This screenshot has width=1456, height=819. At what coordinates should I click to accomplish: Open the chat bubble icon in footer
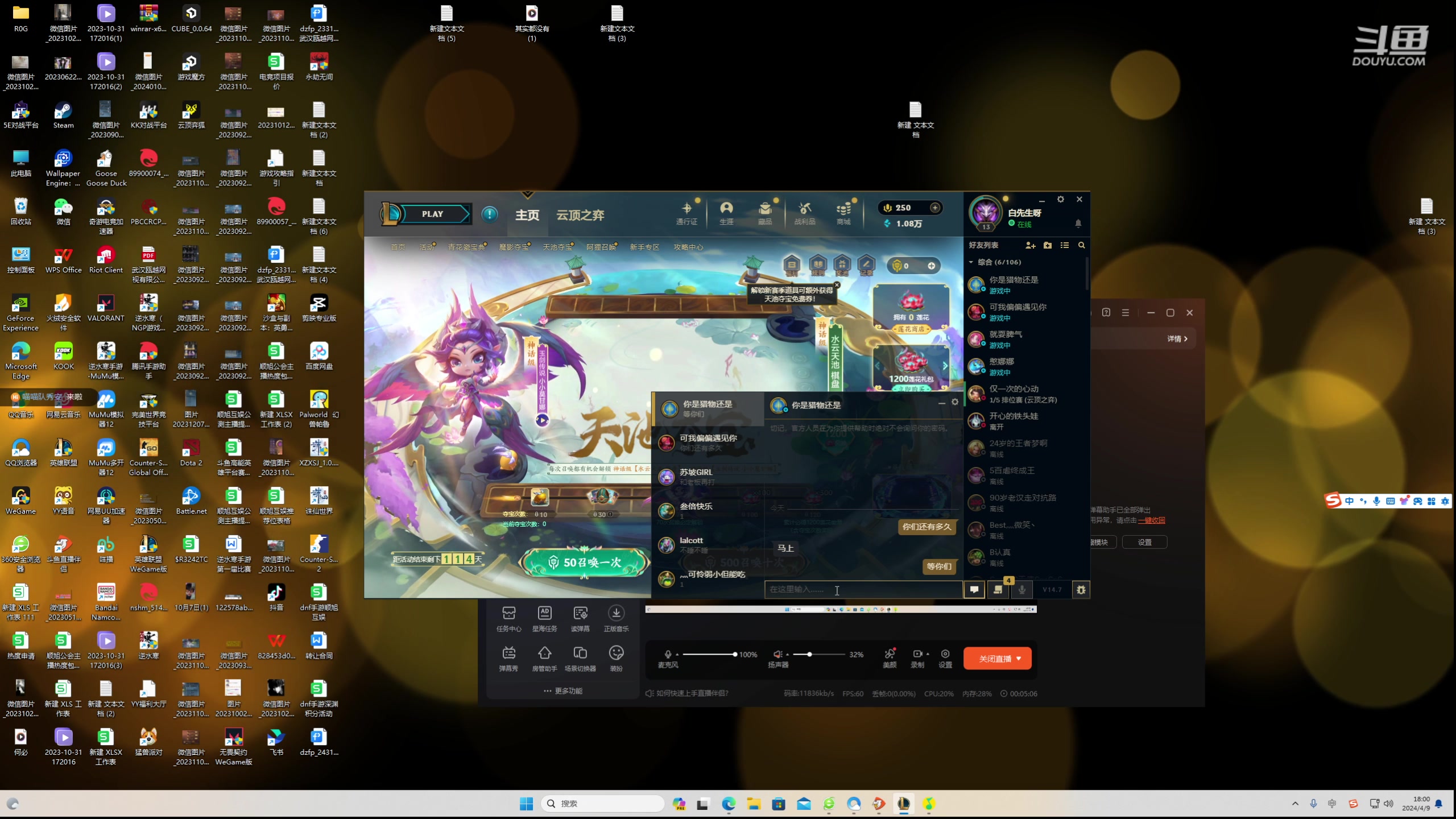coord(974,589)
